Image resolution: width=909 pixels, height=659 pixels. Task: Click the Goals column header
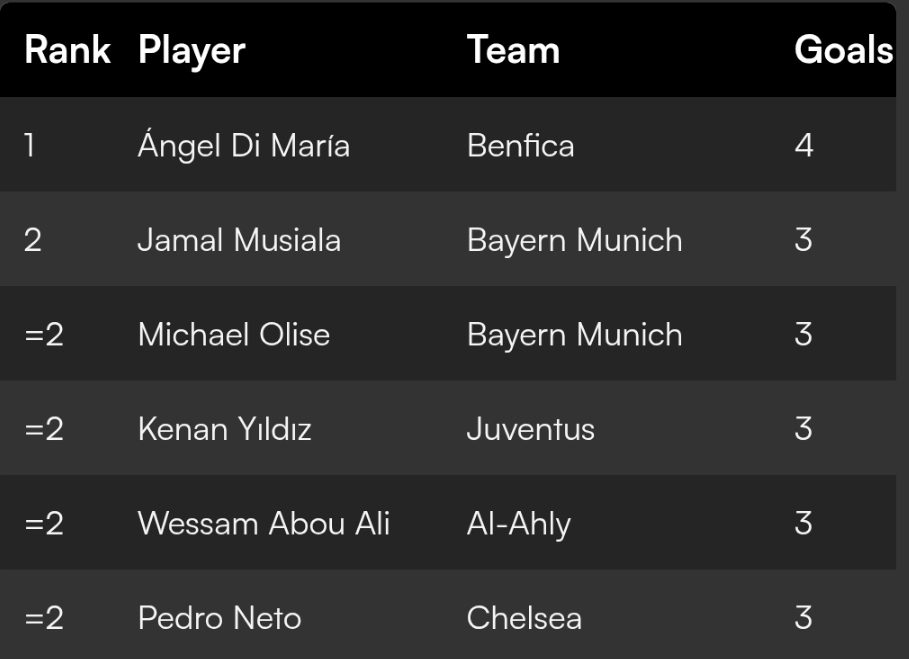[843, 50]
